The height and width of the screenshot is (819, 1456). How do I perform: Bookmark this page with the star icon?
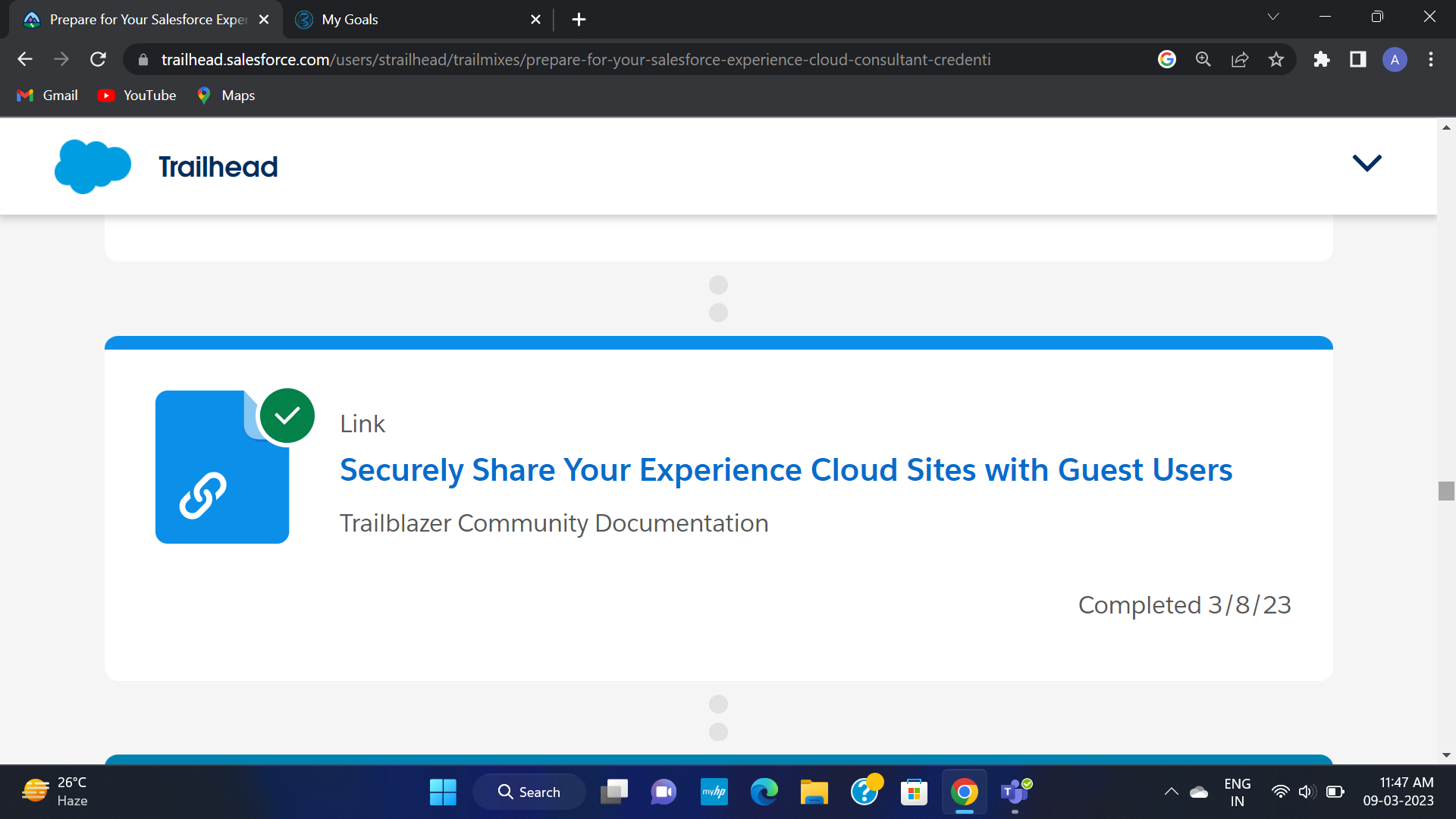[1276, 59]
